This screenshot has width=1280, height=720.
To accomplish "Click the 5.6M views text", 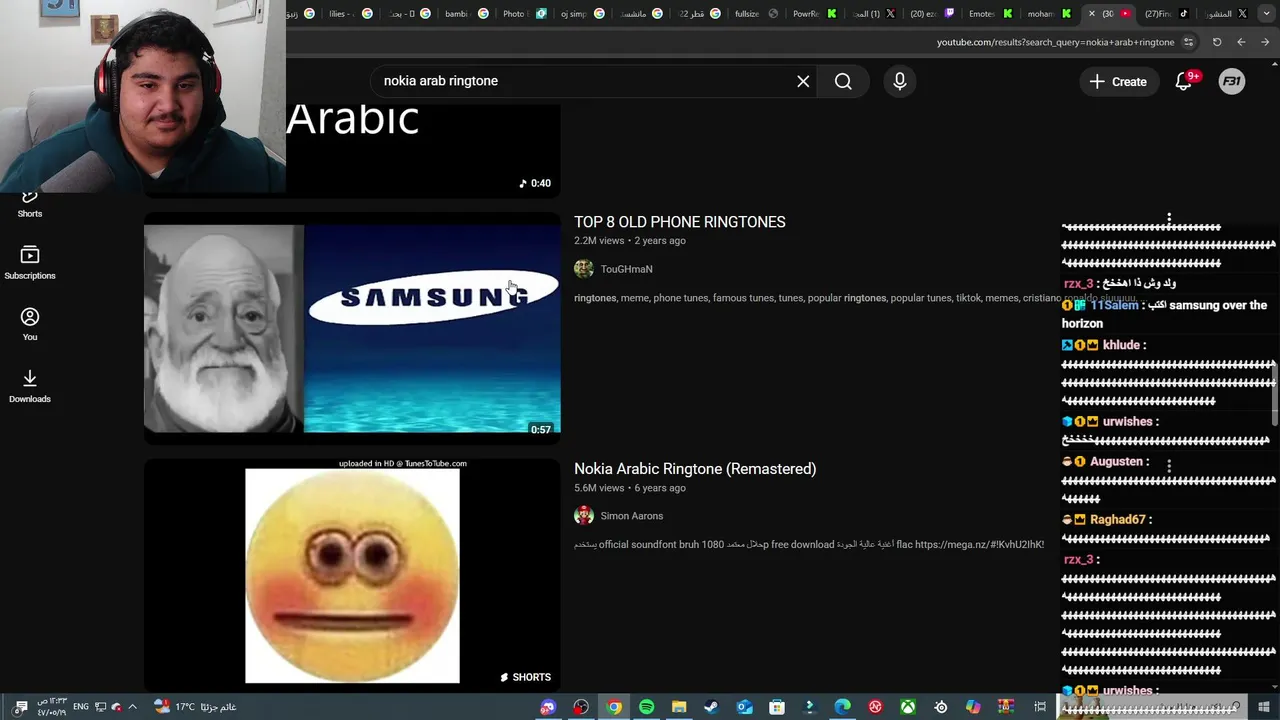I will [599, 488].
